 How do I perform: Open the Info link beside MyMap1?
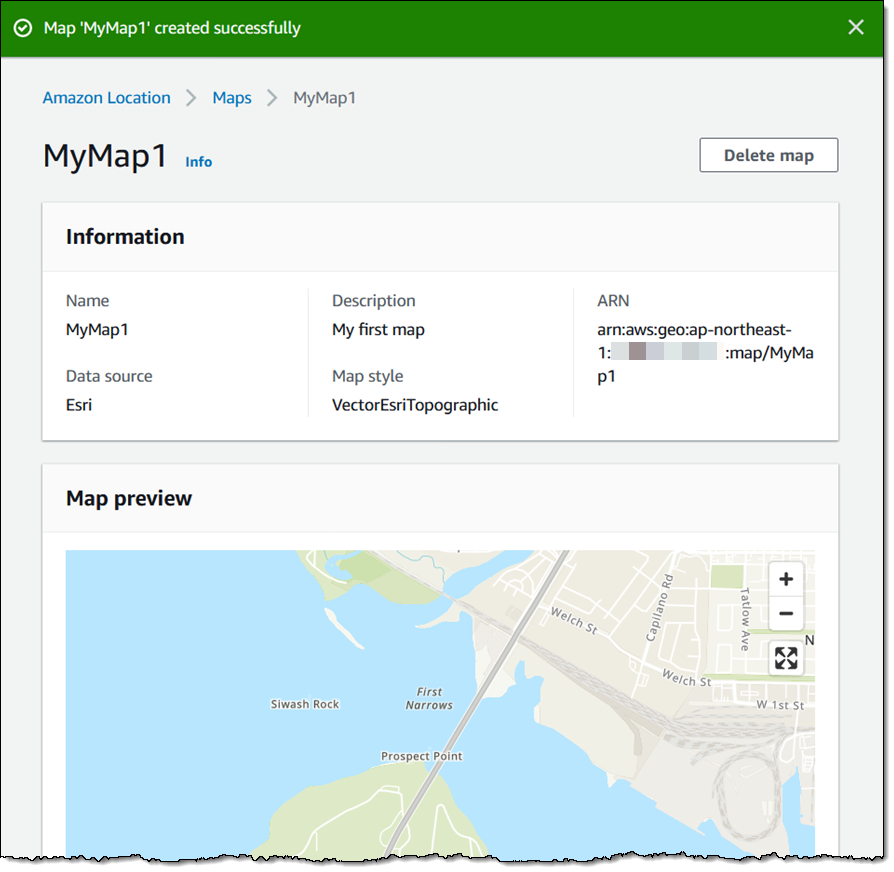[198, 161]
